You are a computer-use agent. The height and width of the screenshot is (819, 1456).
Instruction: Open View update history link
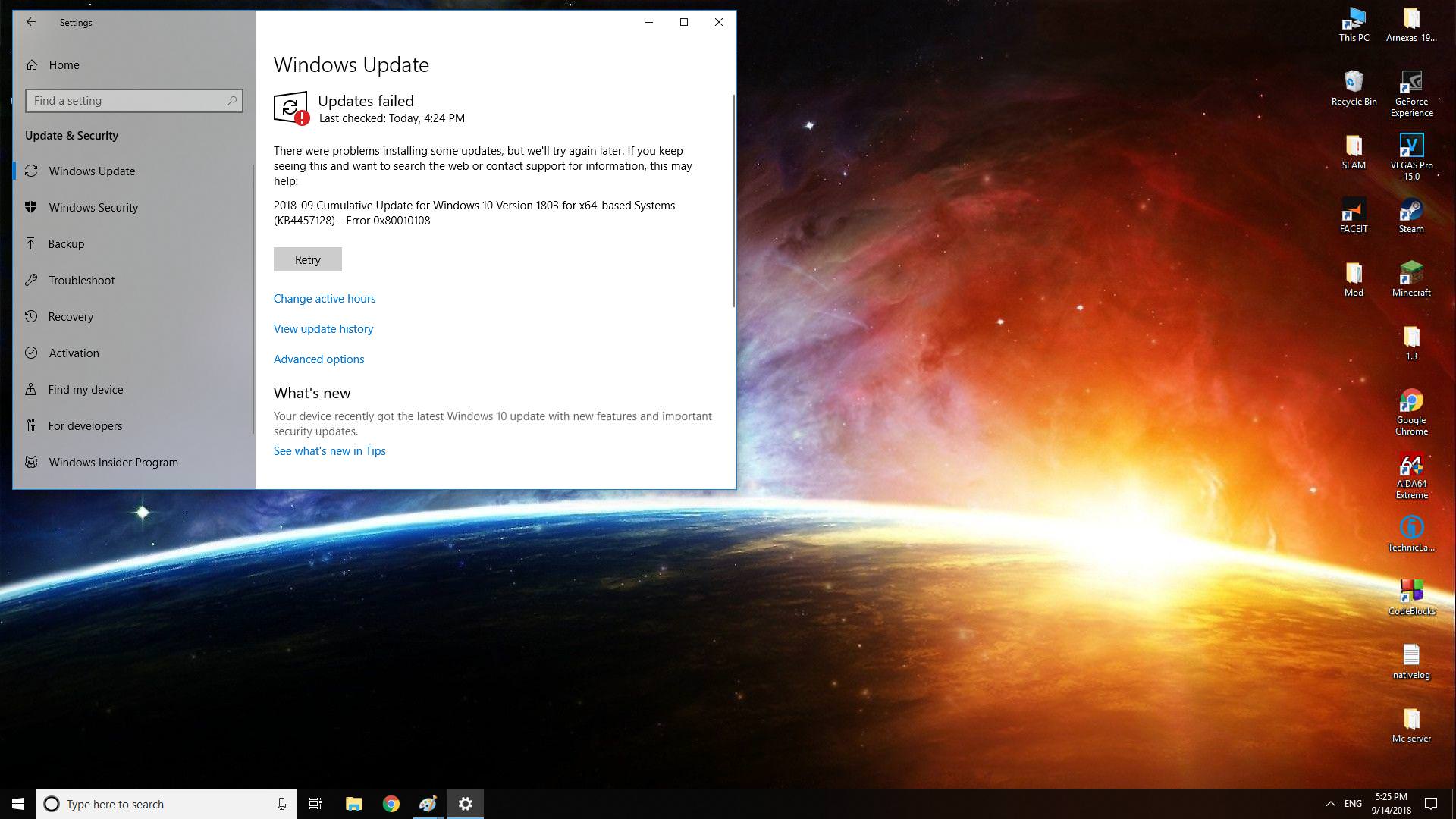[x=323, y=328]
